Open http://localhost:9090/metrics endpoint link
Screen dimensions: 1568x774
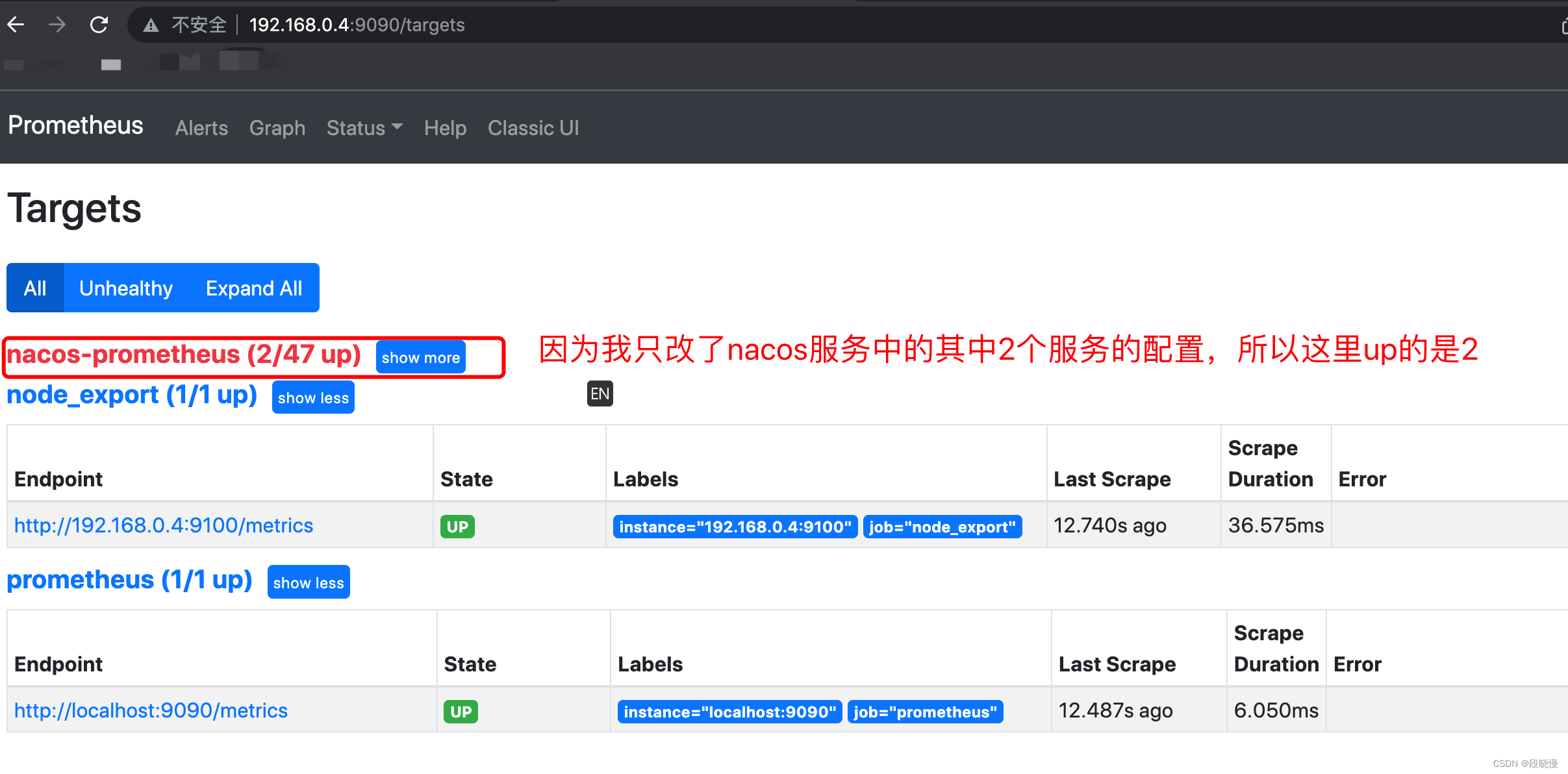(x=151, y=710)
